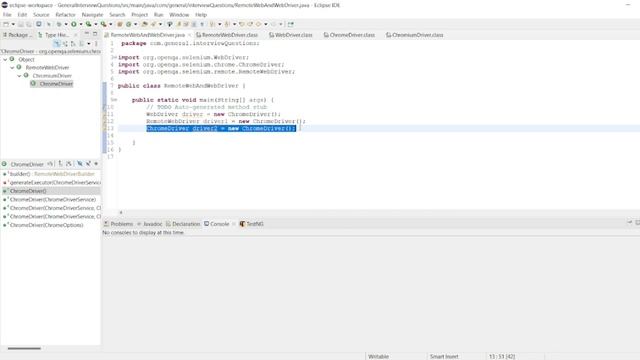Click the Coverage run toolbar icon

click(x=88, y=24)
